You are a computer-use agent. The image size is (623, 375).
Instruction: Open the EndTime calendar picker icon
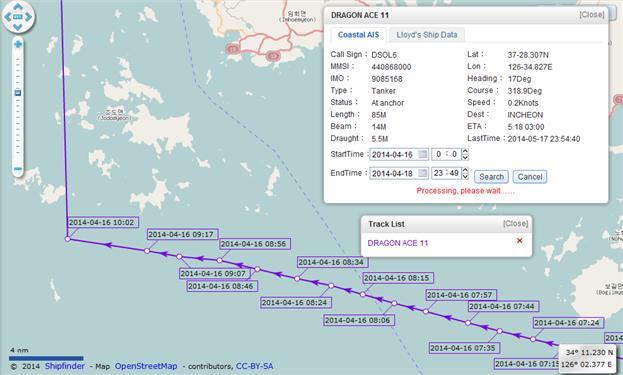(x=423, y=173)
